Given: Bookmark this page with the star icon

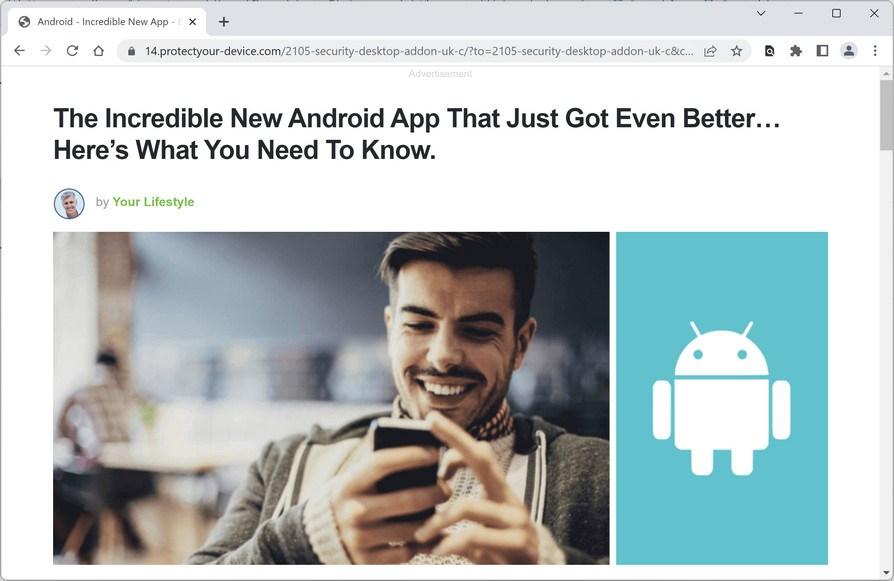Looking at the screenshot, I should [x=737, y=51].
